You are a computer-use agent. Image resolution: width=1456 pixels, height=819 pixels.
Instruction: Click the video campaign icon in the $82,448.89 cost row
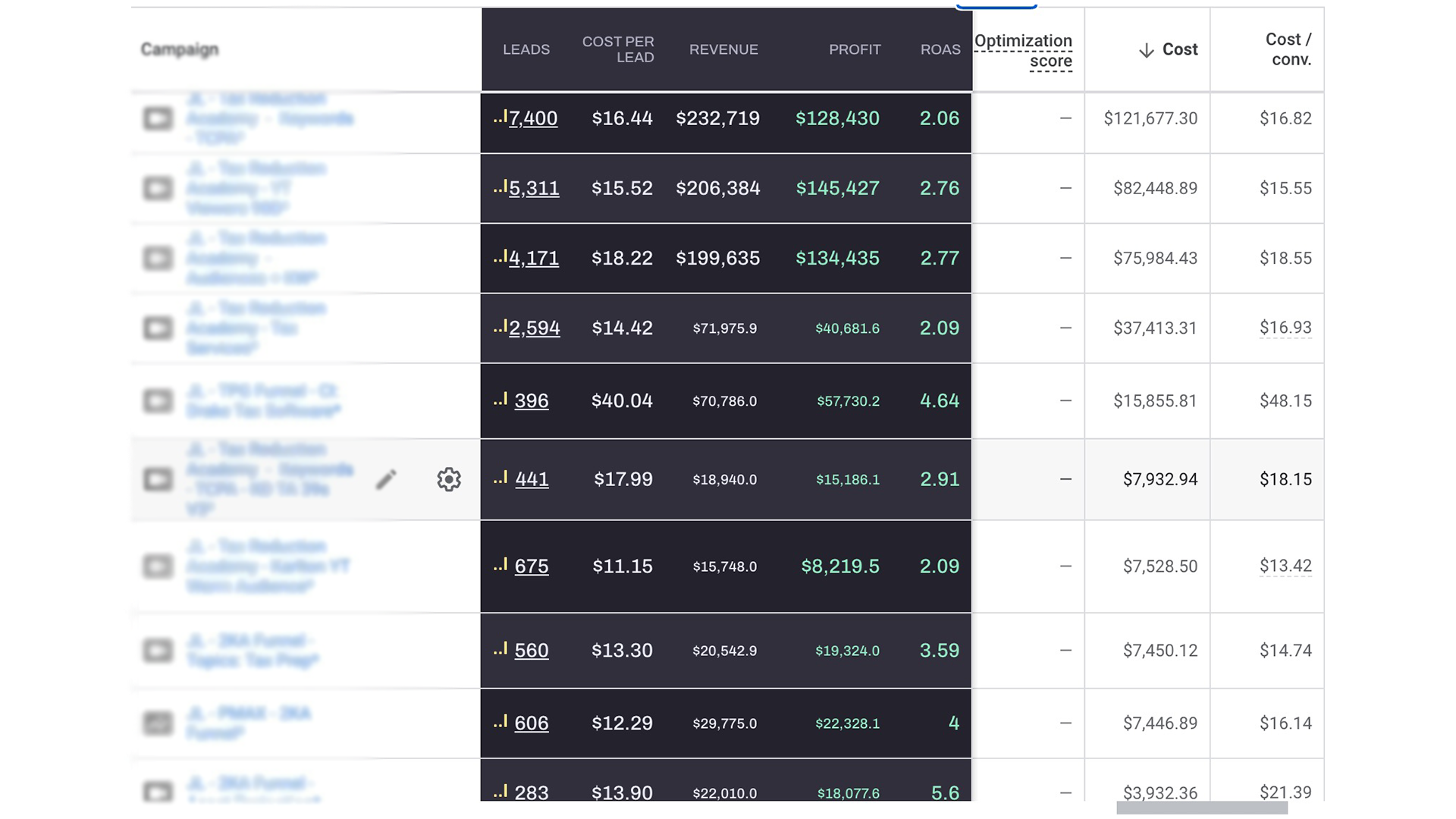pyautogui.click(x=158, y=189)
